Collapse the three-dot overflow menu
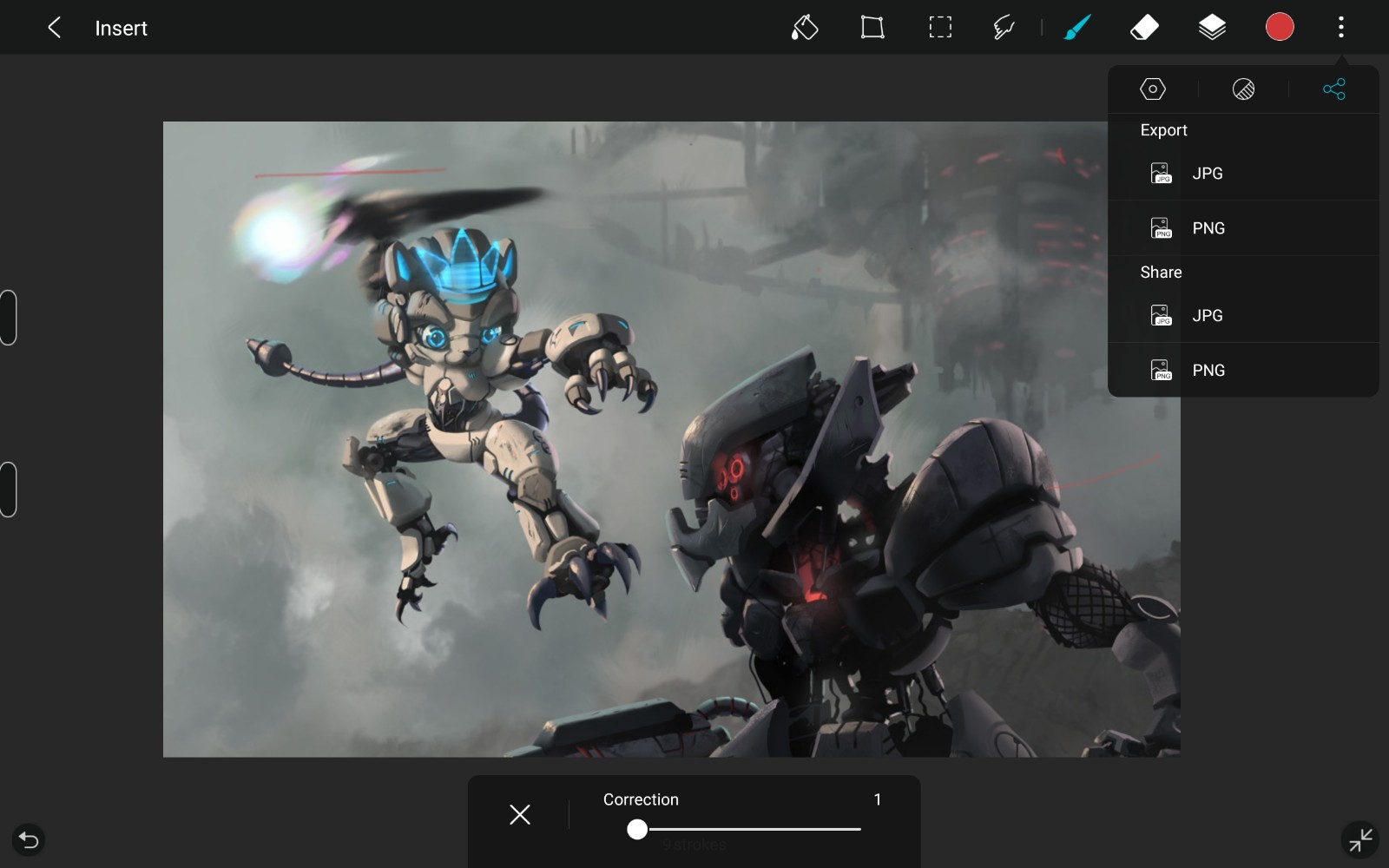This screenshot has width=1389, height=868. pyautogui.click(x=1340, y=28)
